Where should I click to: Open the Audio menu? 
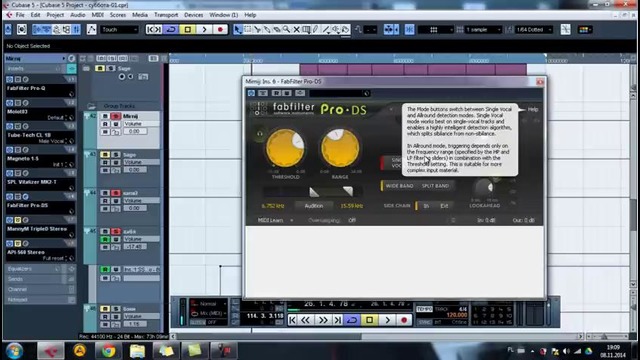click(x=78, y=15)
